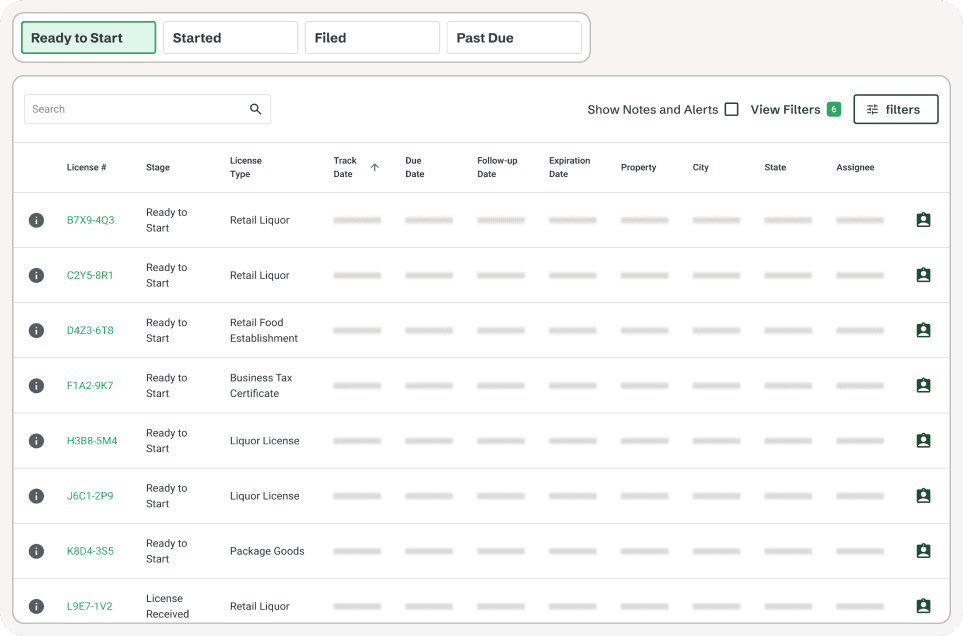Image resolution: width=963 pixels, height=636 pixels.
Task: Open info icon for license K8D4-3S5
Action: tap(36, 551)
